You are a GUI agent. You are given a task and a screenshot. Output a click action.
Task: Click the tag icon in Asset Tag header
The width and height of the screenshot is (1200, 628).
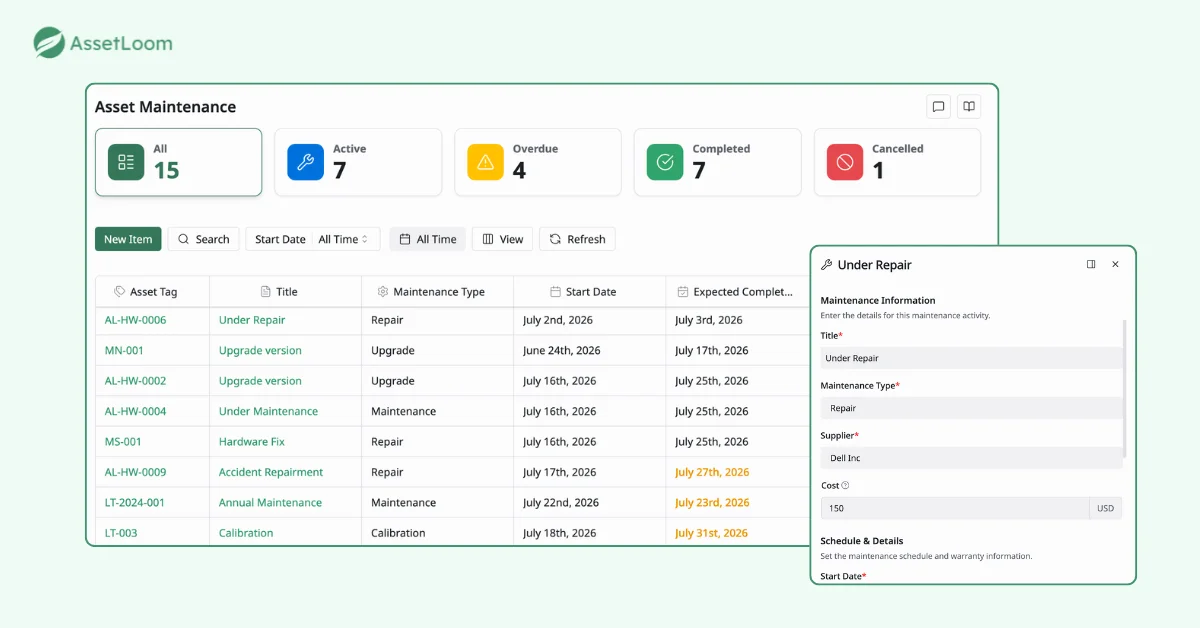click(120, 292)
